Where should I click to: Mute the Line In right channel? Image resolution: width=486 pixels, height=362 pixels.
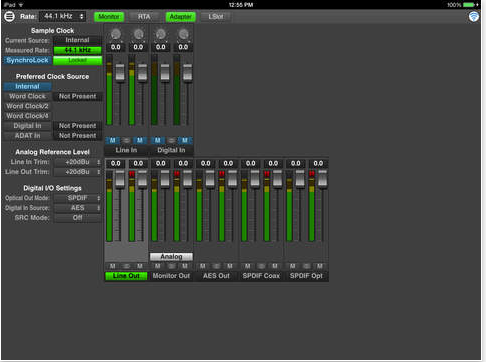click(140, 140)
